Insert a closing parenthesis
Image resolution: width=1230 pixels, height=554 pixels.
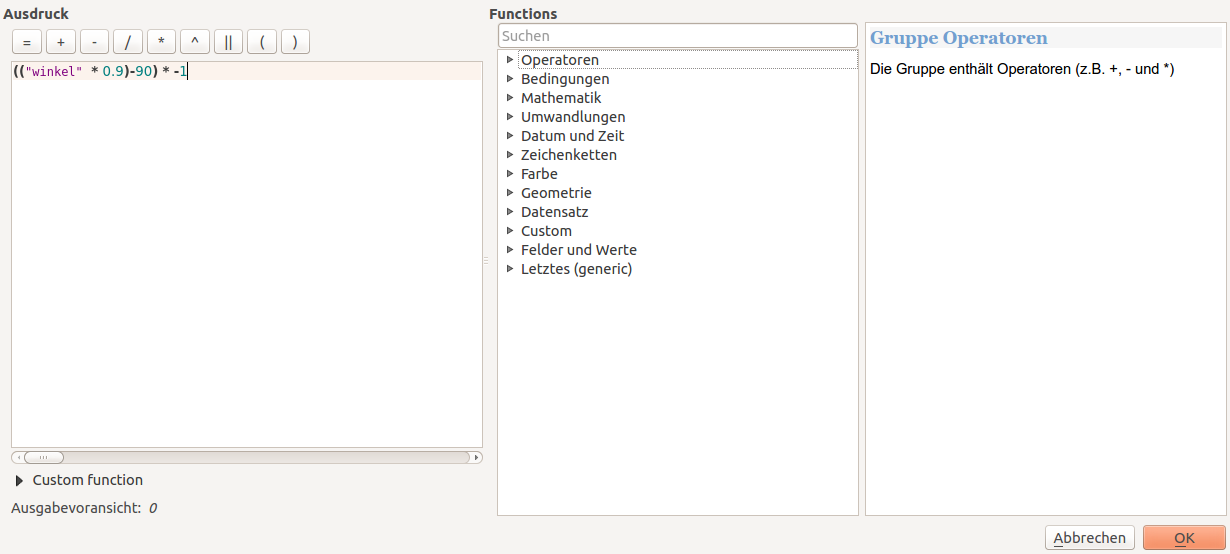(295, 42)
